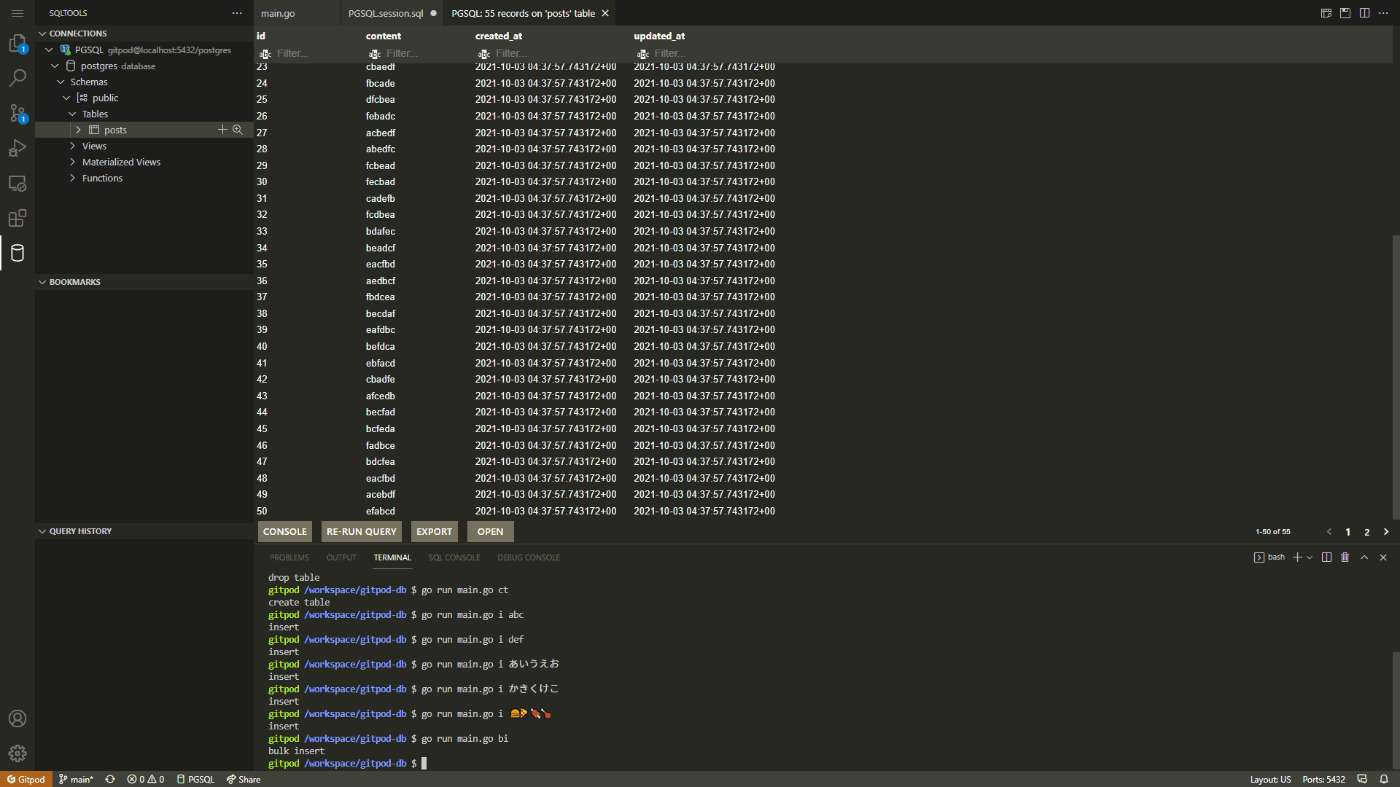The width and height of the screenshot is (1400, 787).
Task: Collapse the PGSQL connection node
Action: (50, 49)
